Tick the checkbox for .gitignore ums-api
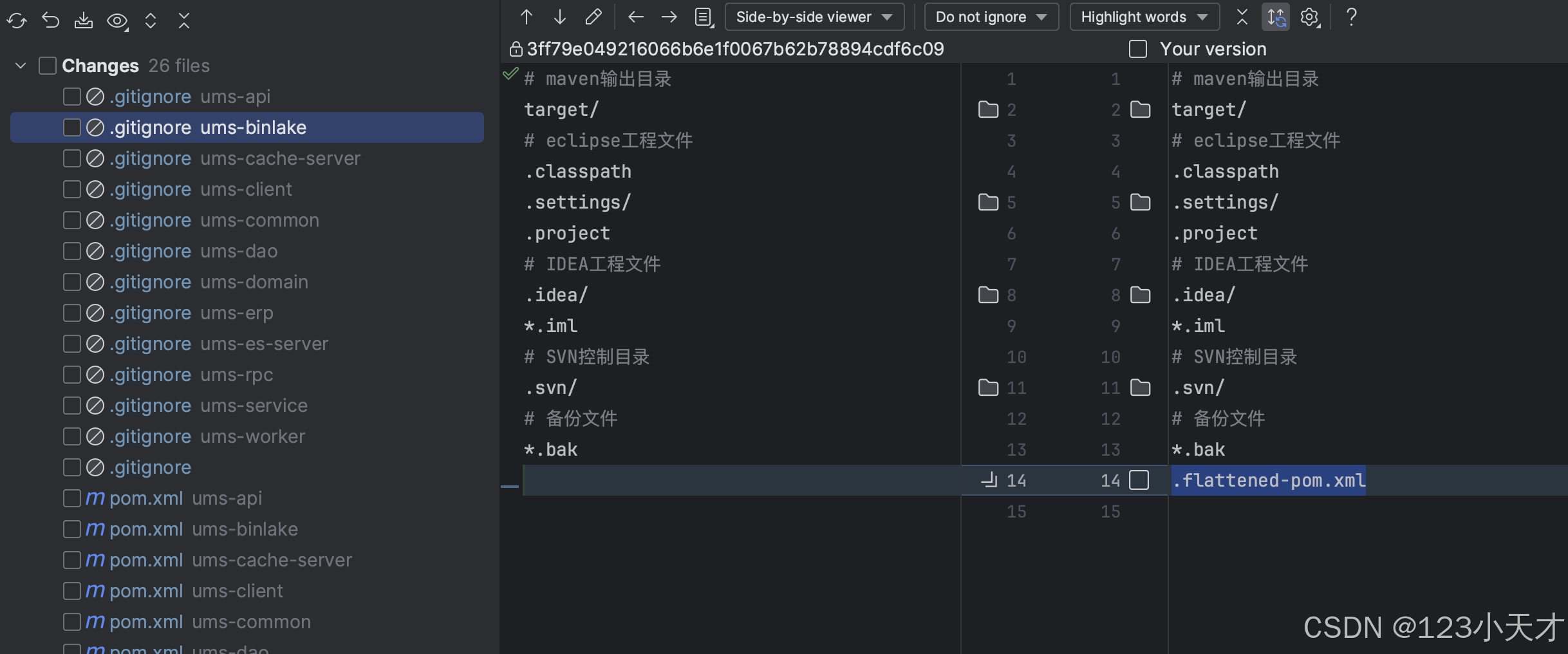 pyautogui.click(x=71, y=97)
